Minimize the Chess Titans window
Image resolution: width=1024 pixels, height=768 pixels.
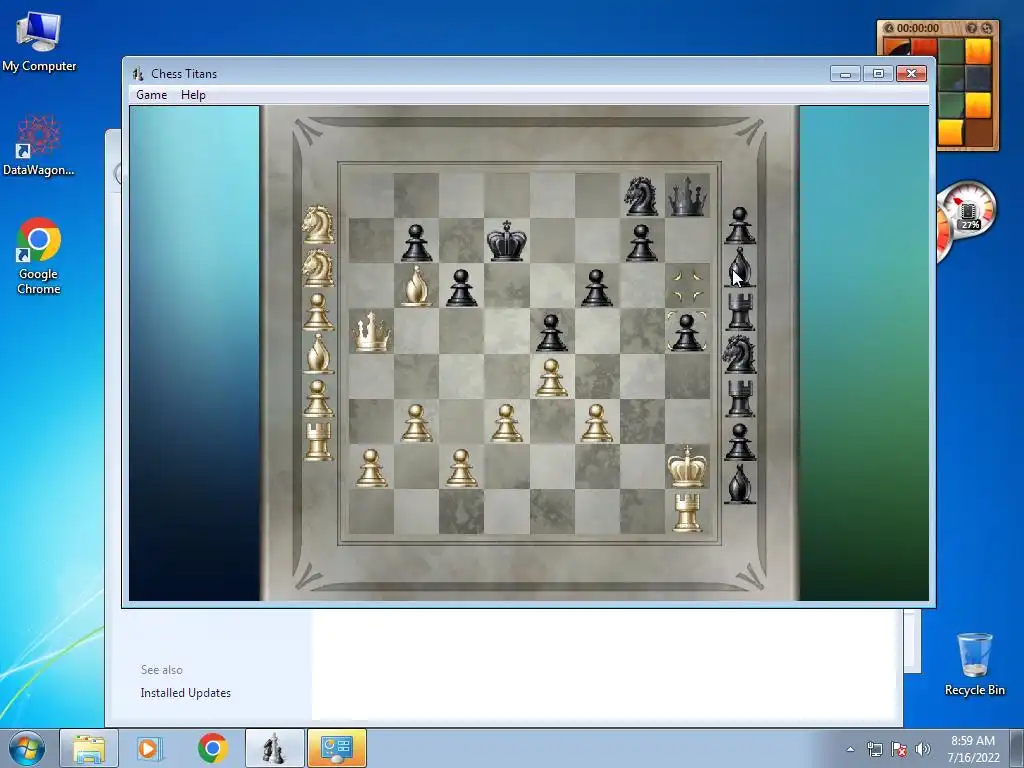[846, 74]
